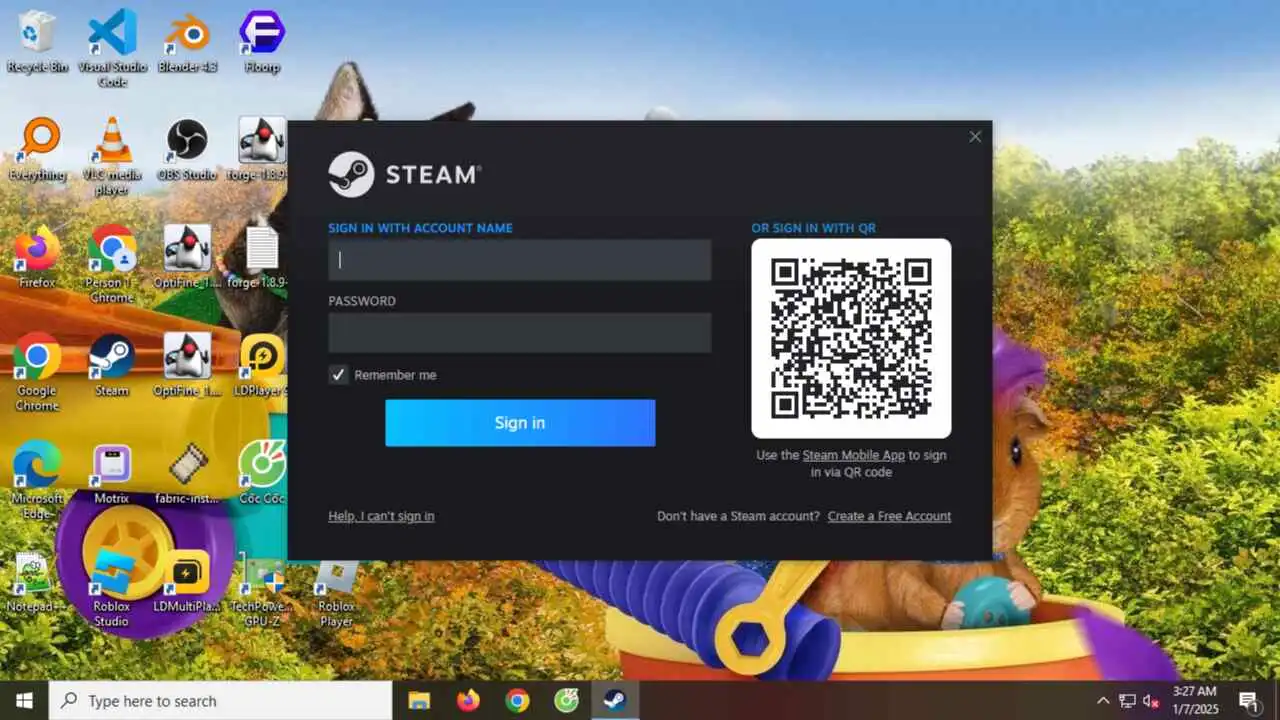Open the clock showing 3:27 AM
Image resolution: width=1280 pixels, height=720 pixels.
click(1194, 700)
